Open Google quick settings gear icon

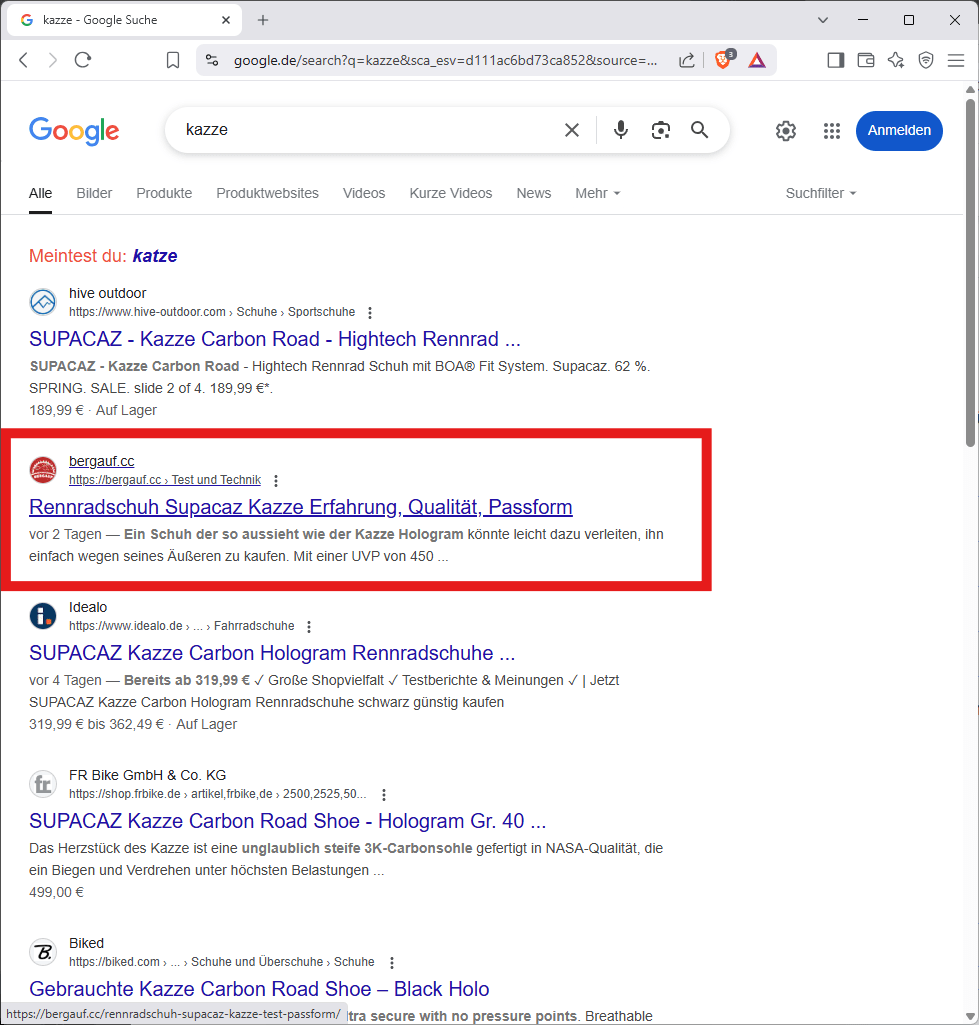coord(786,131)
